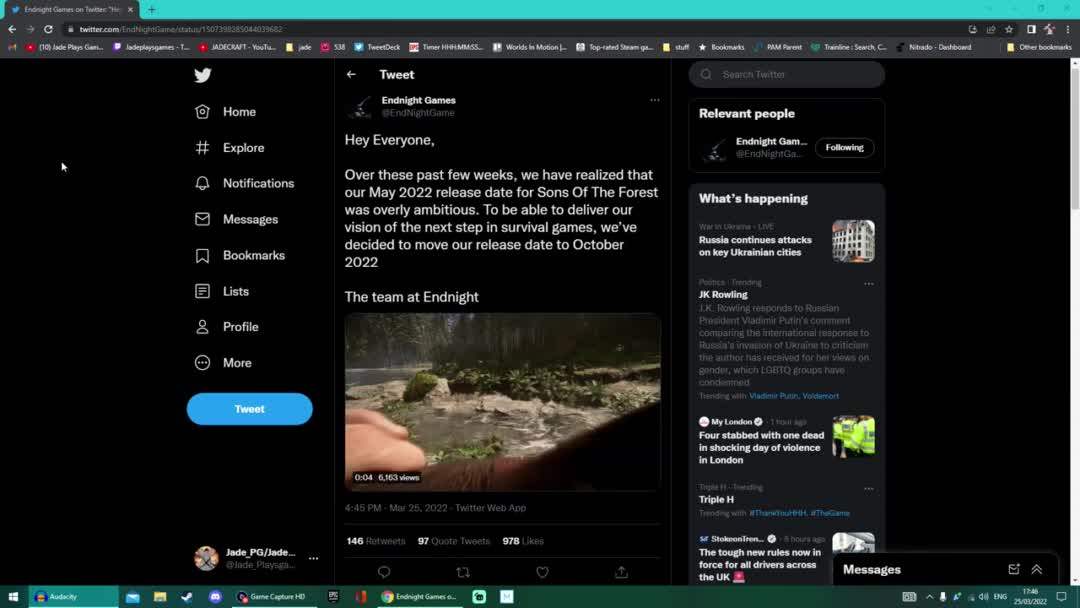Click the retweet icon under the tweet
The image size is (1080, 608).
coord(463,572)
